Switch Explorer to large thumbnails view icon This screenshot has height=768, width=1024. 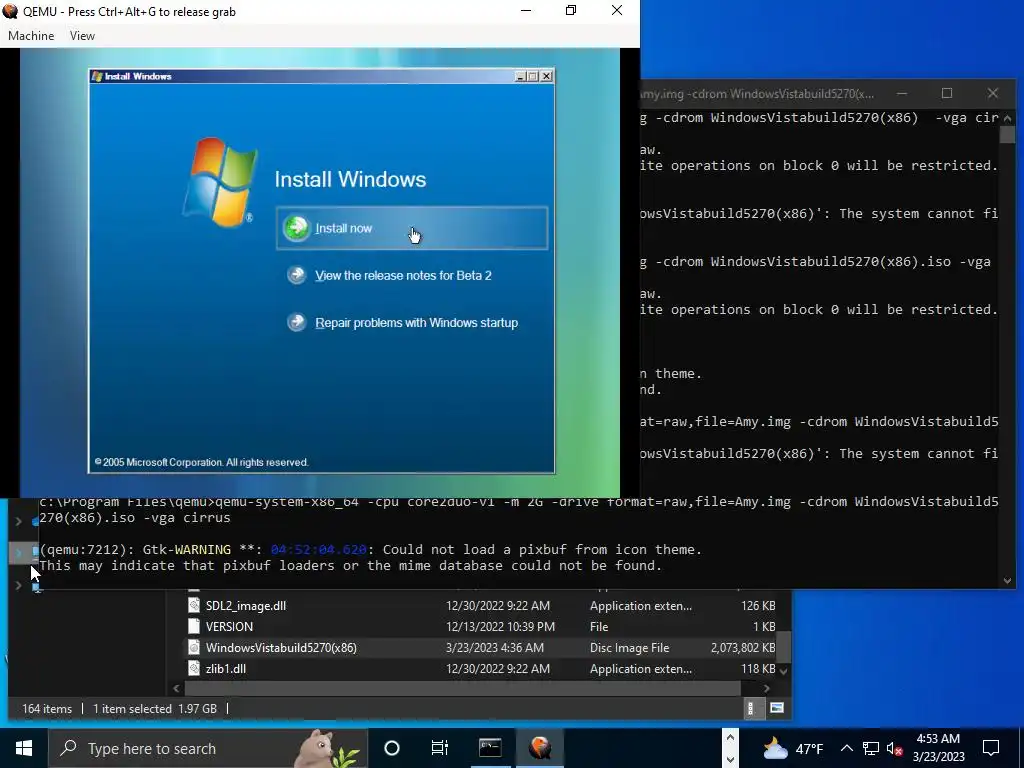[x=776, y=708]
